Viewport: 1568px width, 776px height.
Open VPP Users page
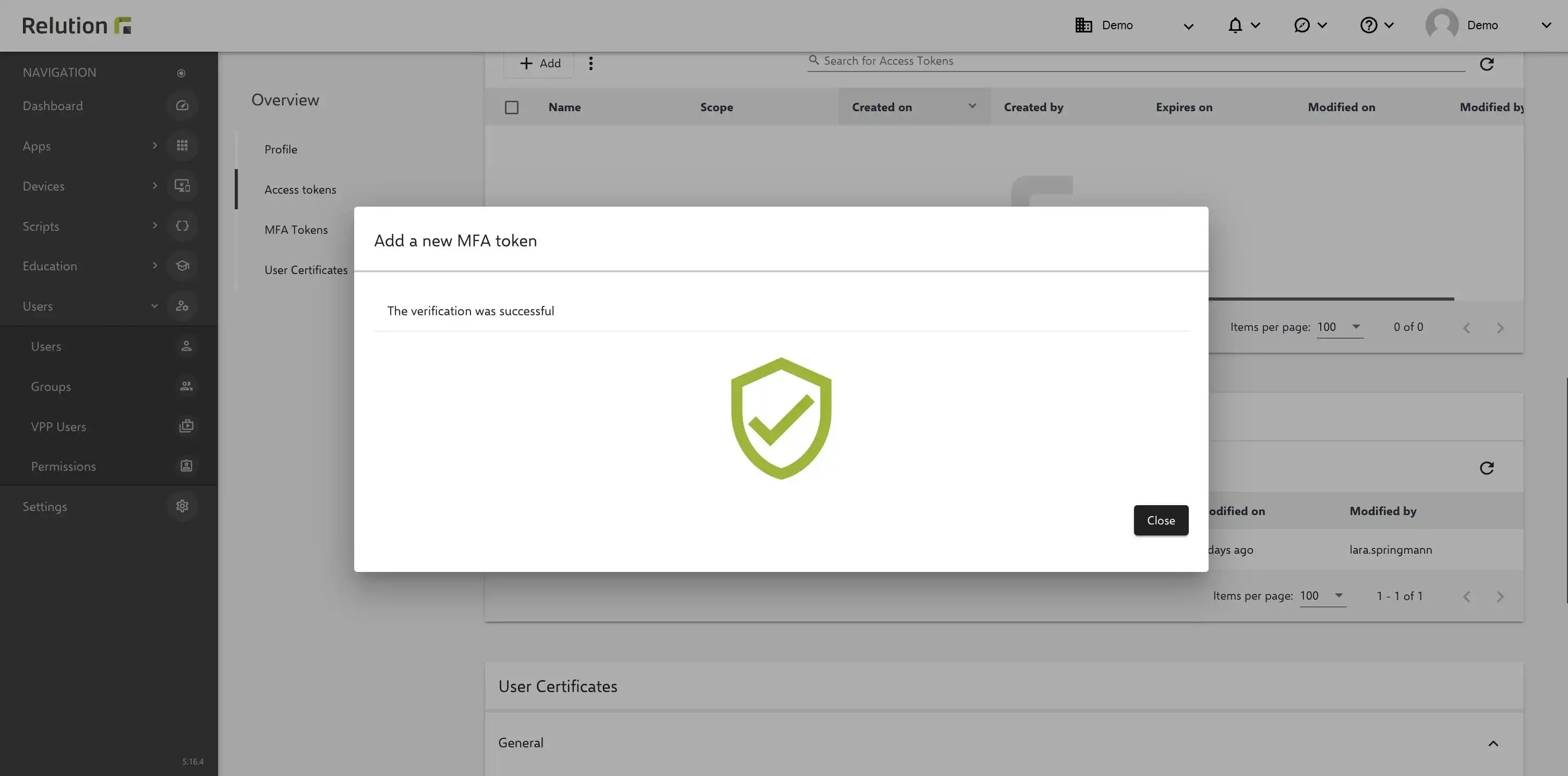58,427
